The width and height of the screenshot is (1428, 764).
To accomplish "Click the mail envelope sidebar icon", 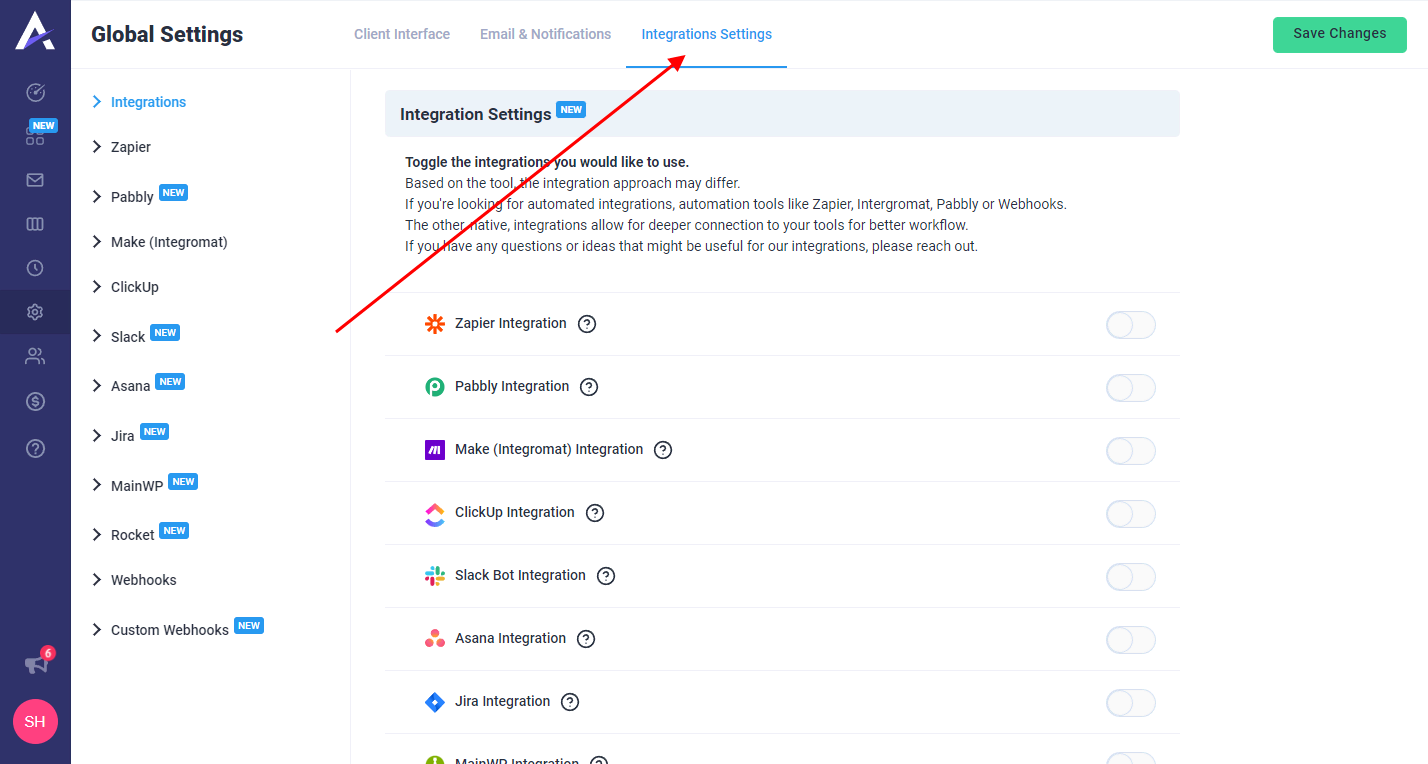I will (35, 180).
